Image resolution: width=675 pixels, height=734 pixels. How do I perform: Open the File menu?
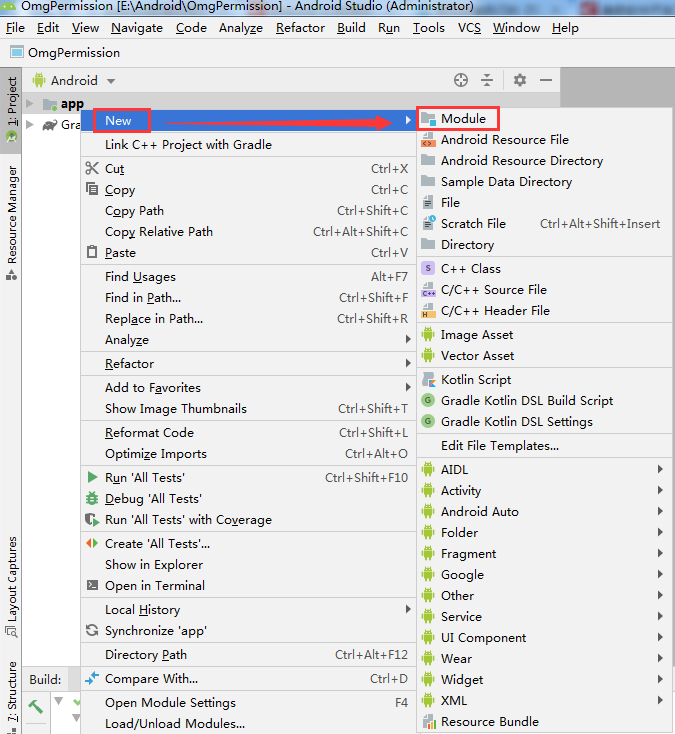click(x=15, y=28)
